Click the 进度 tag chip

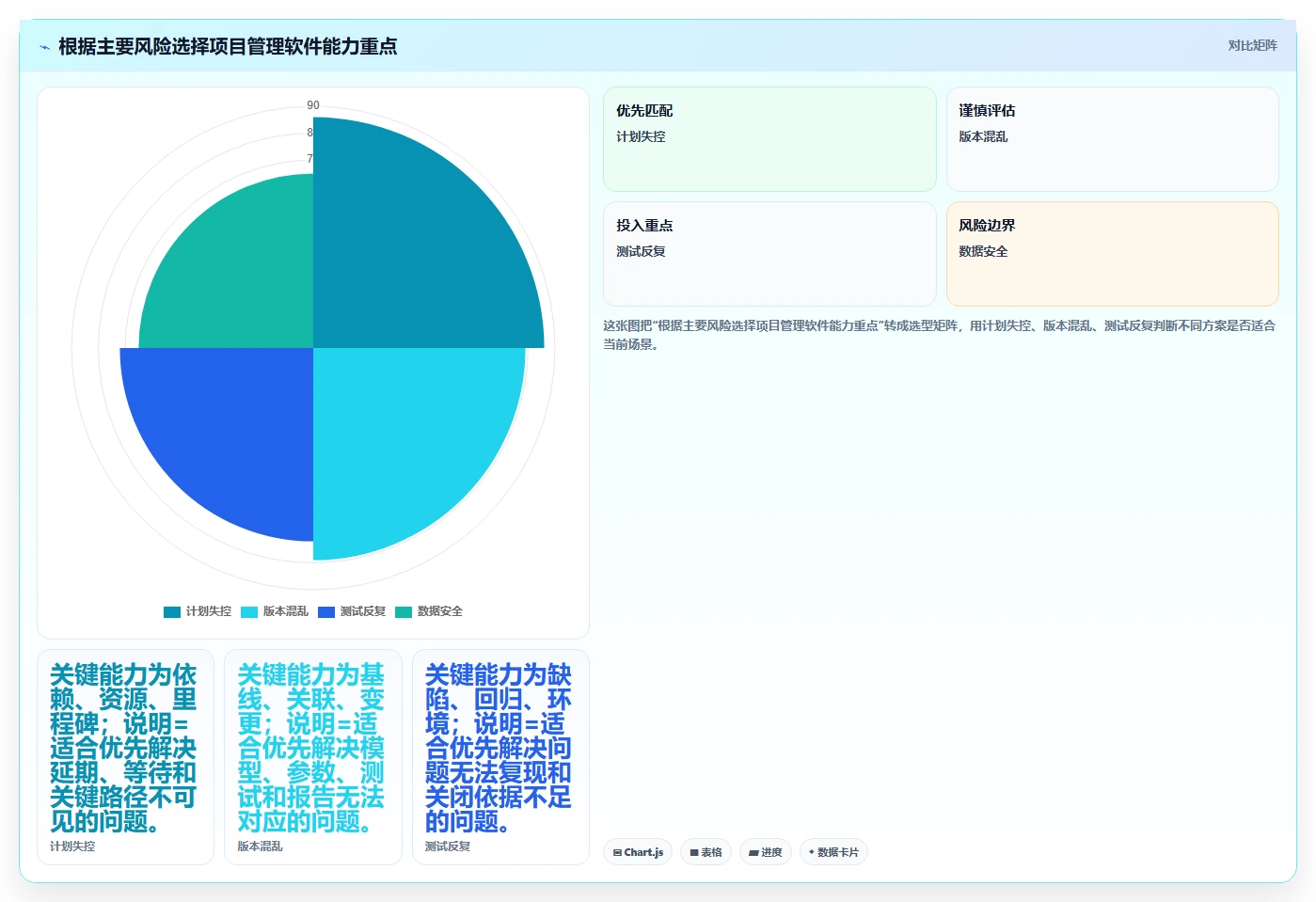(x=766, y=852)
